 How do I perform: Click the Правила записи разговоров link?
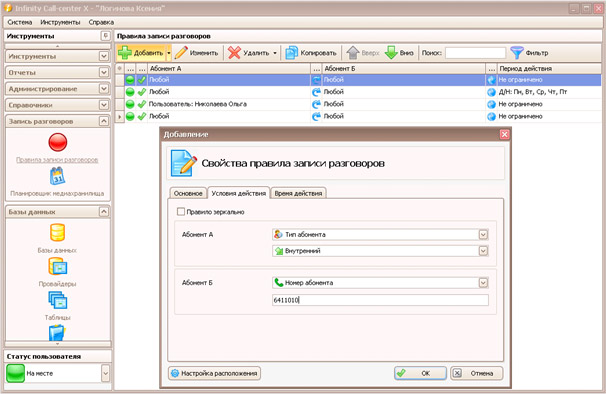(x=57, y=160)
